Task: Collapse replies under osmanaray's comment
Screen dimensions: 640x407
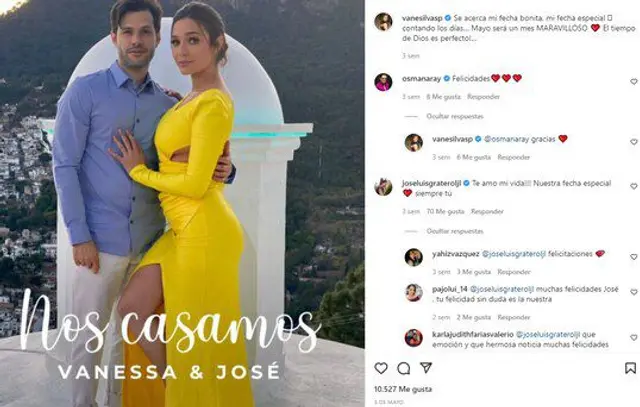Action: (x=455, y=116)
